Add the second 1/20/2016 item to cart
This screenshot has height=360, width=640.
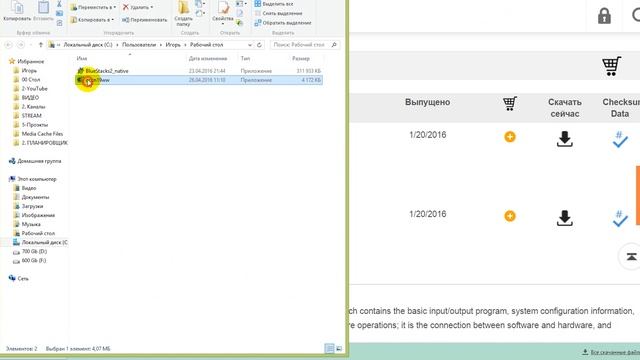[510, 216]
